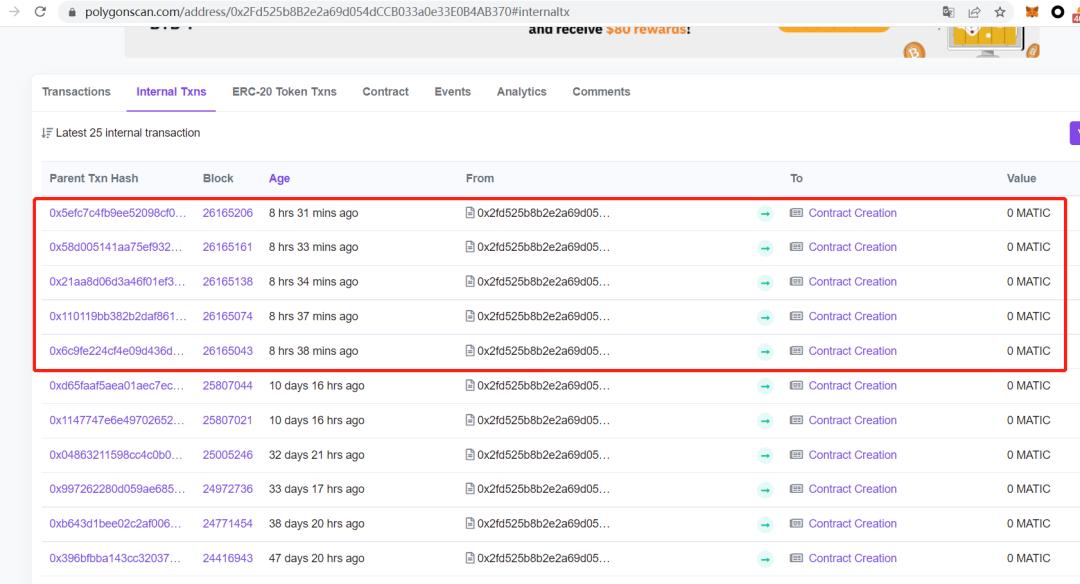The image size is (1080, 584).
Task: Open parent txn 0x1147747e6e49702652
Action: tap(116, 420)
